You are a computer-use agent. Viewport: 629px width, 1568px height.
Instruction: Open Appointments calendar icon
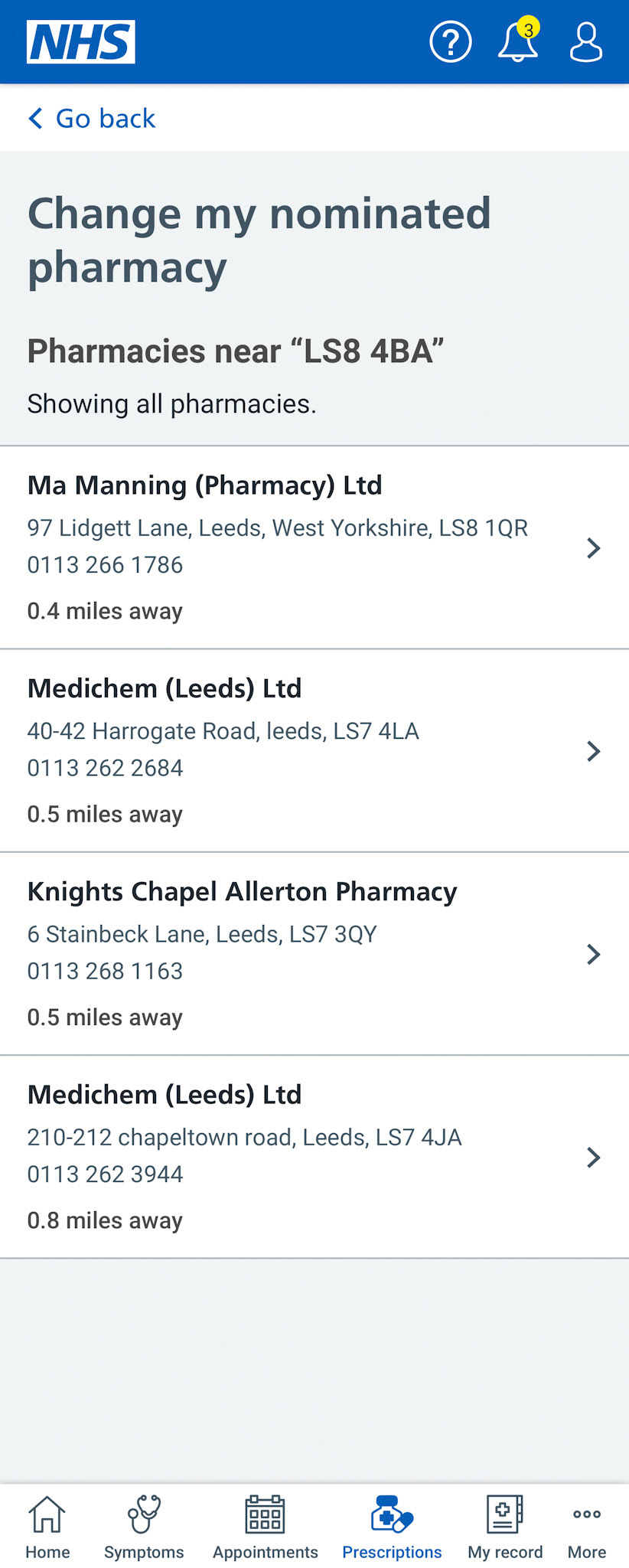(265, 1514)
